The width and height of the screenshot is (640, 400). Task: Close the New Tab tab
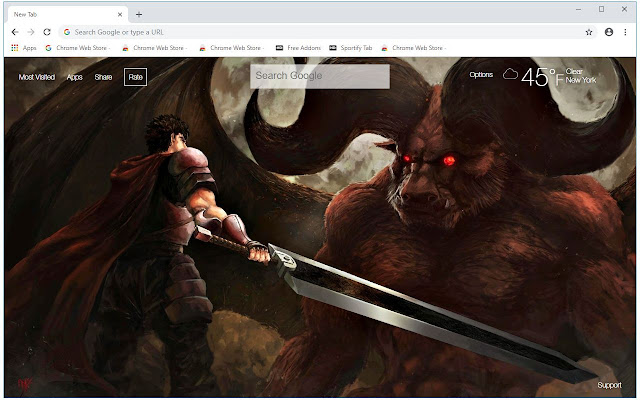pyautogui.click(x=120, y=15)
